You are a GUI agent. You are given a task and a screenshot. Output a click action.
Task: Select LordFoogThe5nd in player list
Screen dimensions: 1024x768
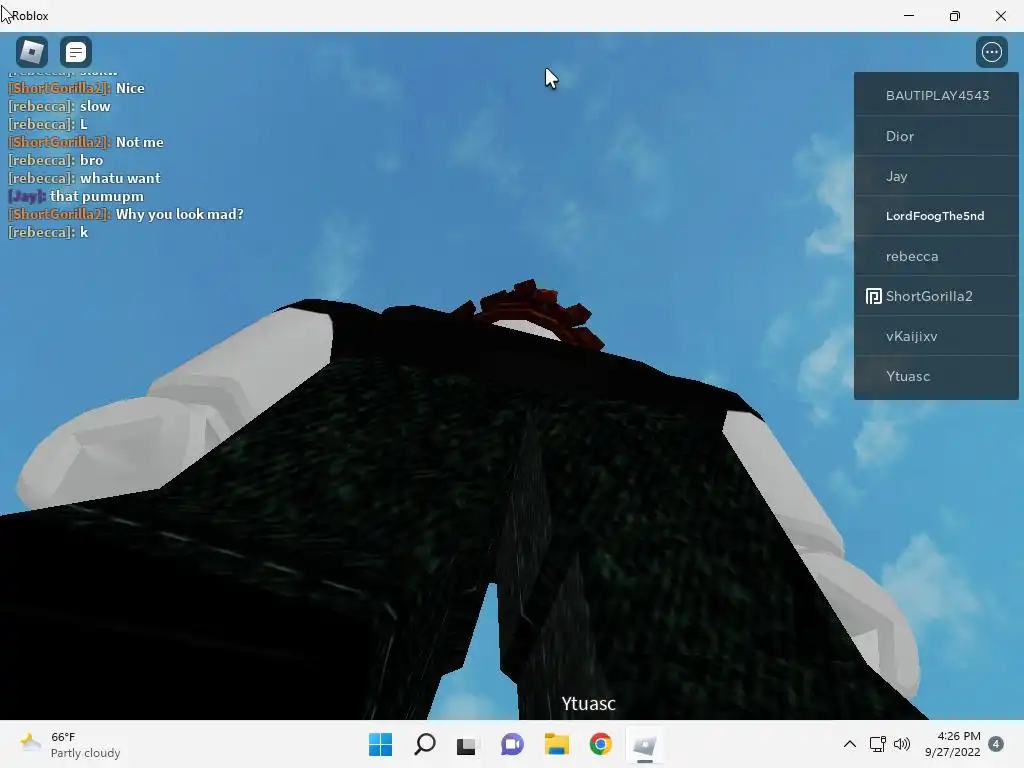[x=936, y=216]
